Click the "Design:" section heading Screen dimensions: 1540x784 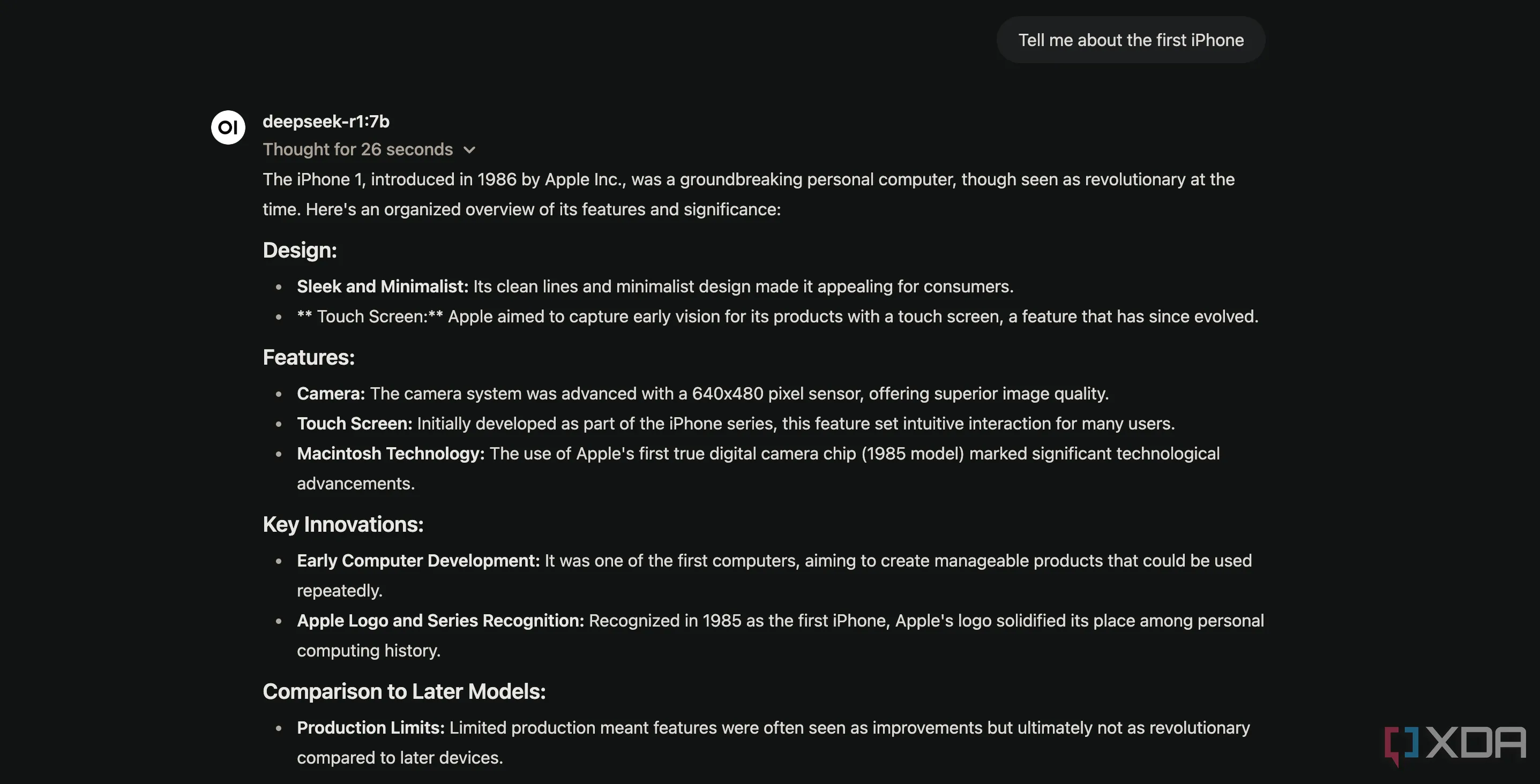[300, 250]
